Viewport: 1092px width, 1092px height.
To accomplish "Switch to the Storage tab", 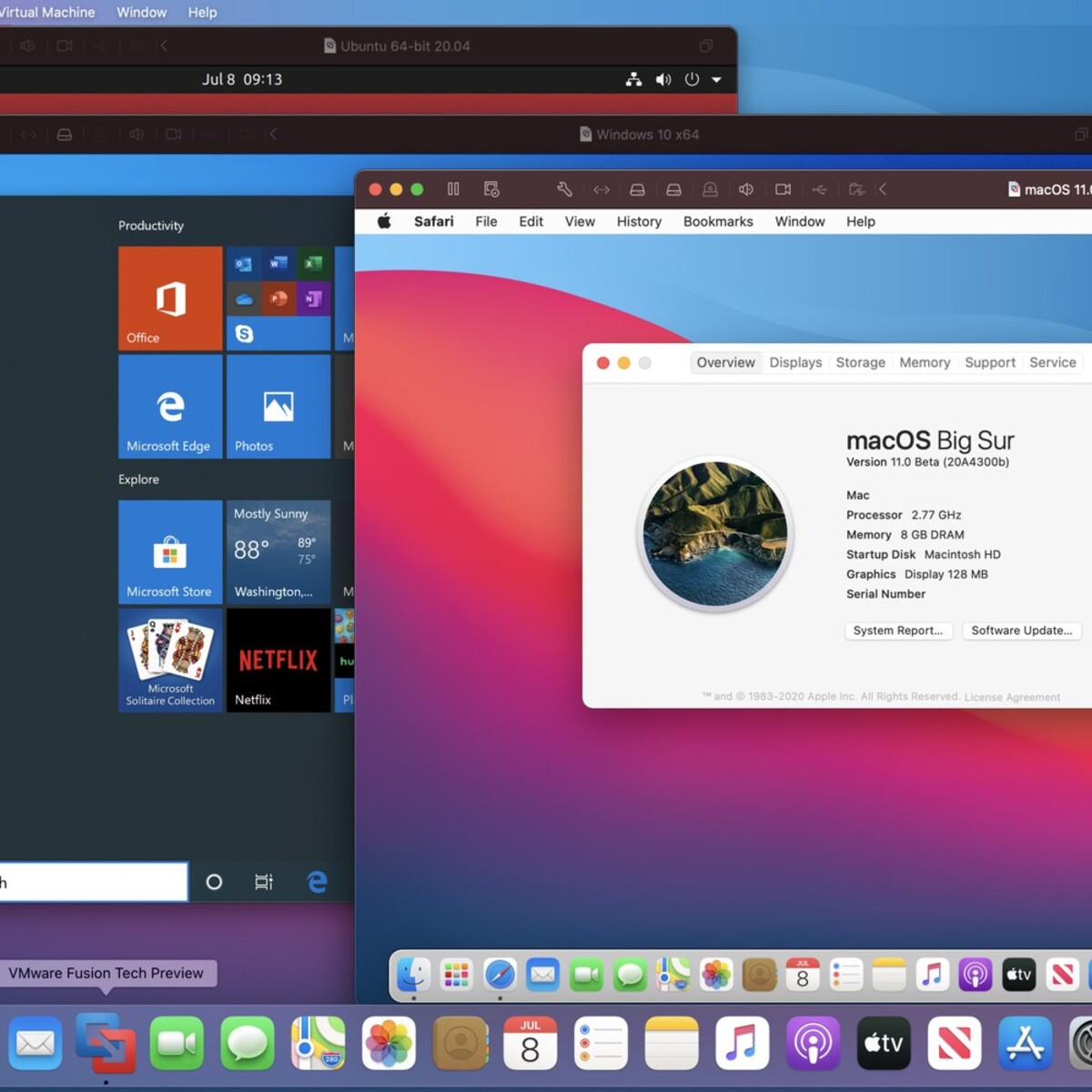I will [861, 362].
